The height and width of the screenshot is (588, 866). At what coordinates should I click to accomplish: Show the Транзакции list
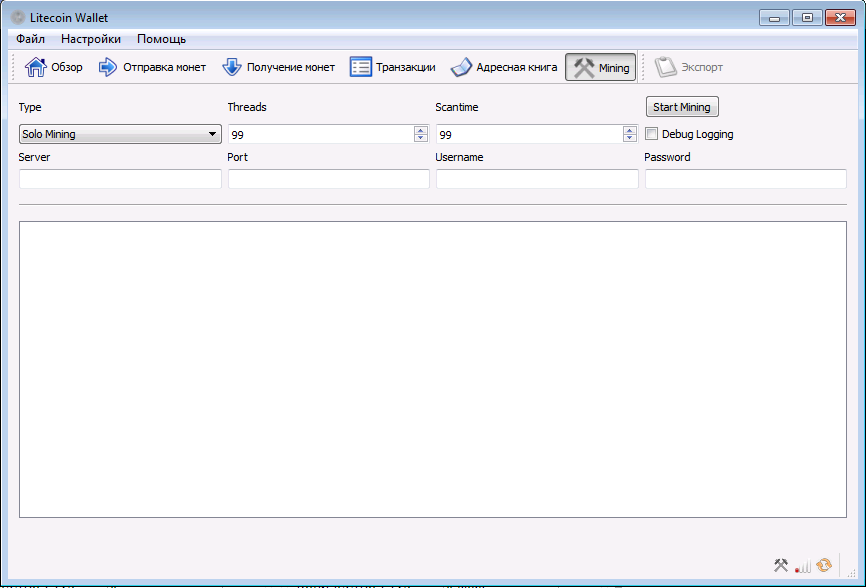click(393, 67)
